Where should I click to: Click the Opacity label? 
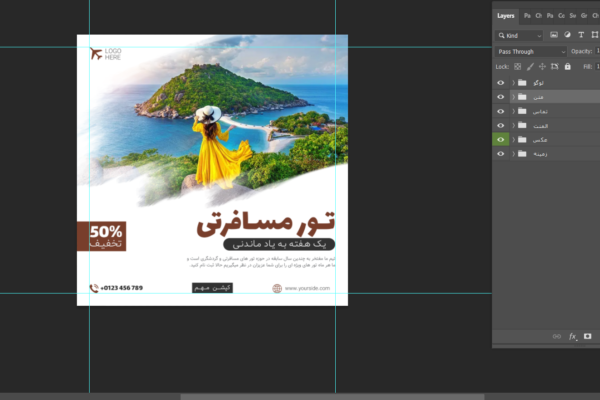point(581,51)
